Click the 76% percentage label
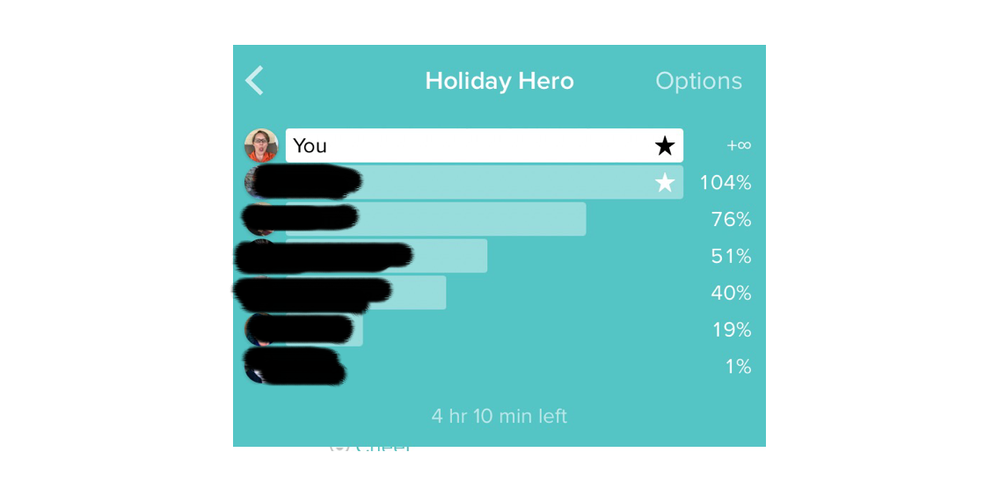The image size is (999, 496). pos(731,220)
